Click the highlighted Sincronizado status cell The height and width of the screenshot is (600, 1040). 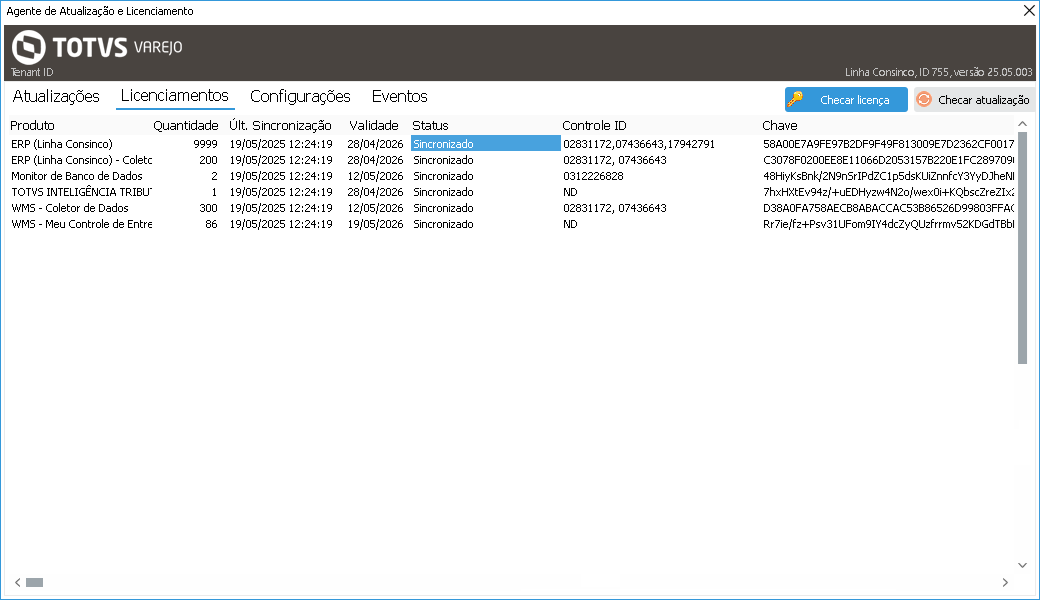[486, 144]
